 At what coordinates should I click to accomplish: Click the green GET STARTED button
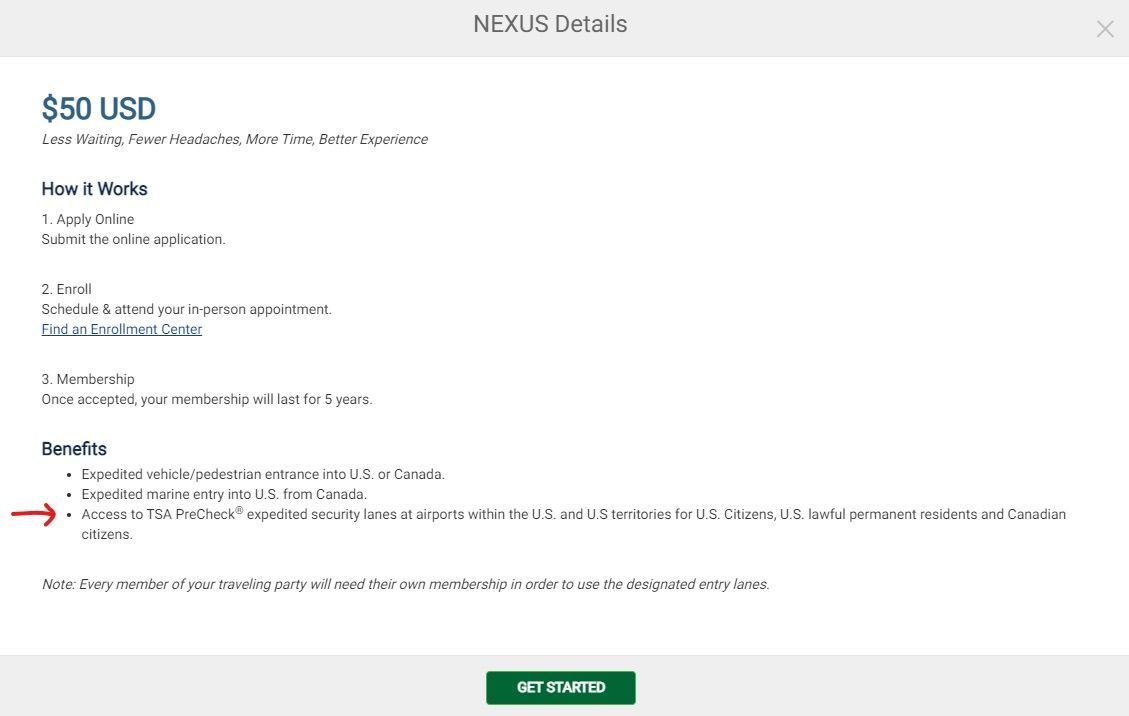point(560,687)
